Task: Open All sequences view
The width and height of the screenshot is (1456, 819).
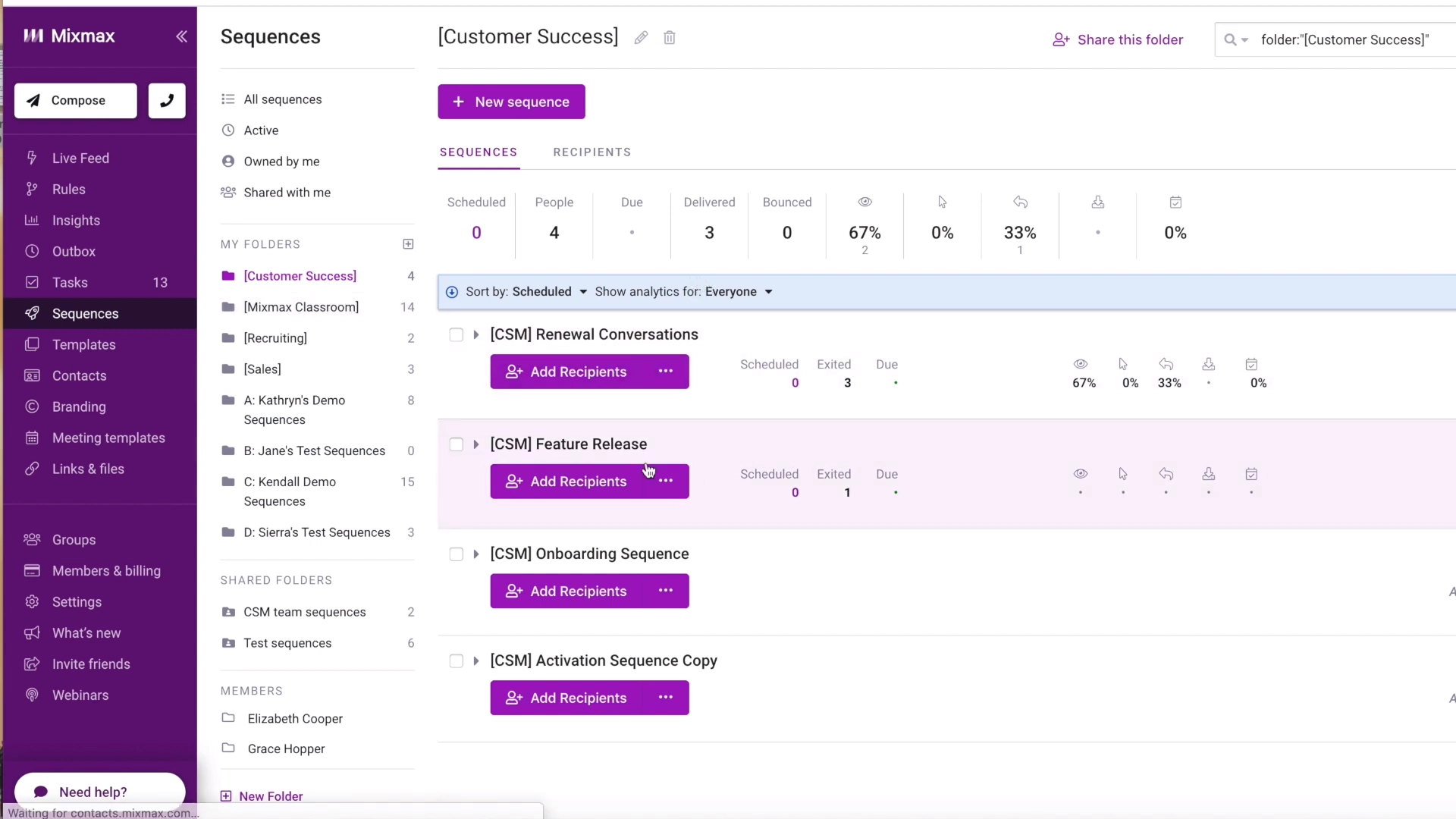Action: [x=282, y=99]
